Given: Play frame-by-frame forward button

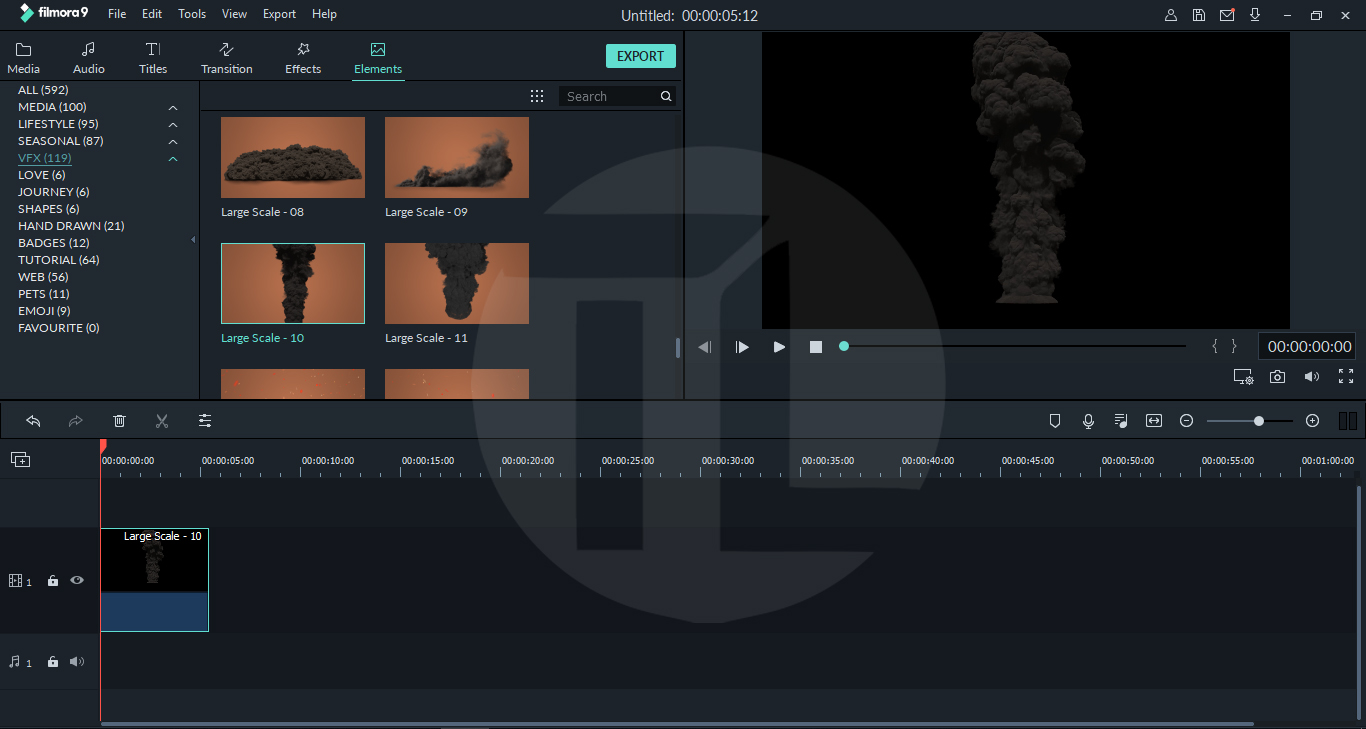Looking at the screenshot, I should coord(742,347).
